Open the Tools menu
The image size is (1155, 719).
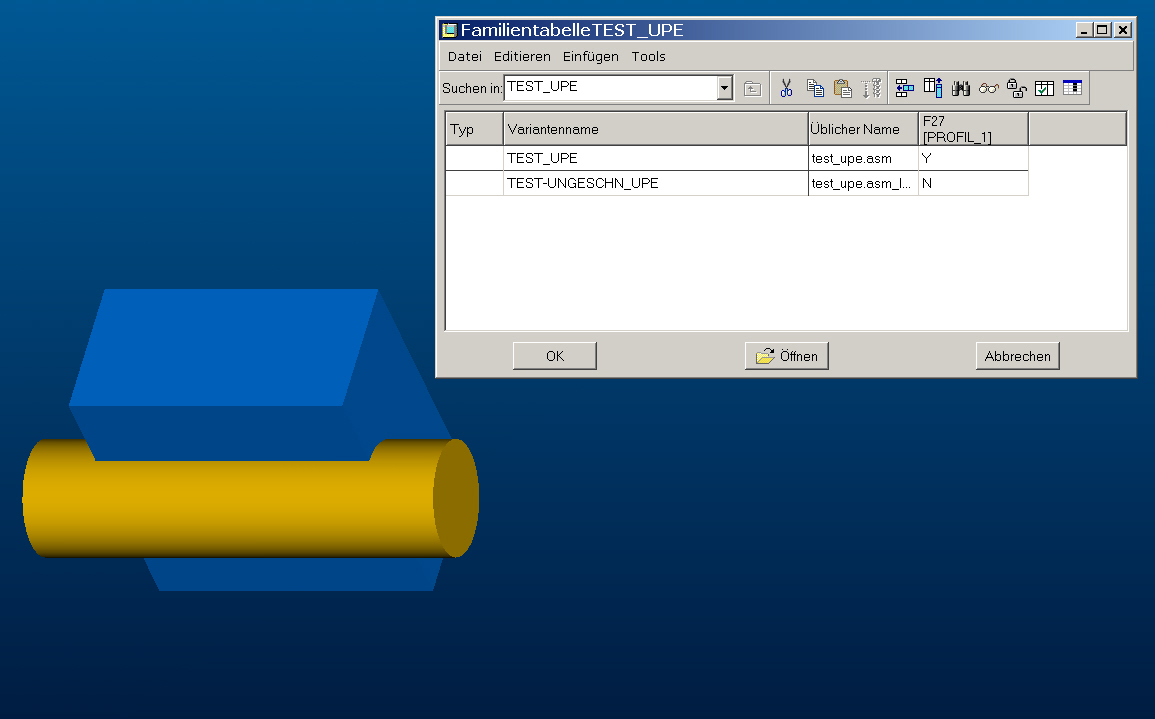(x=648, y=57)
